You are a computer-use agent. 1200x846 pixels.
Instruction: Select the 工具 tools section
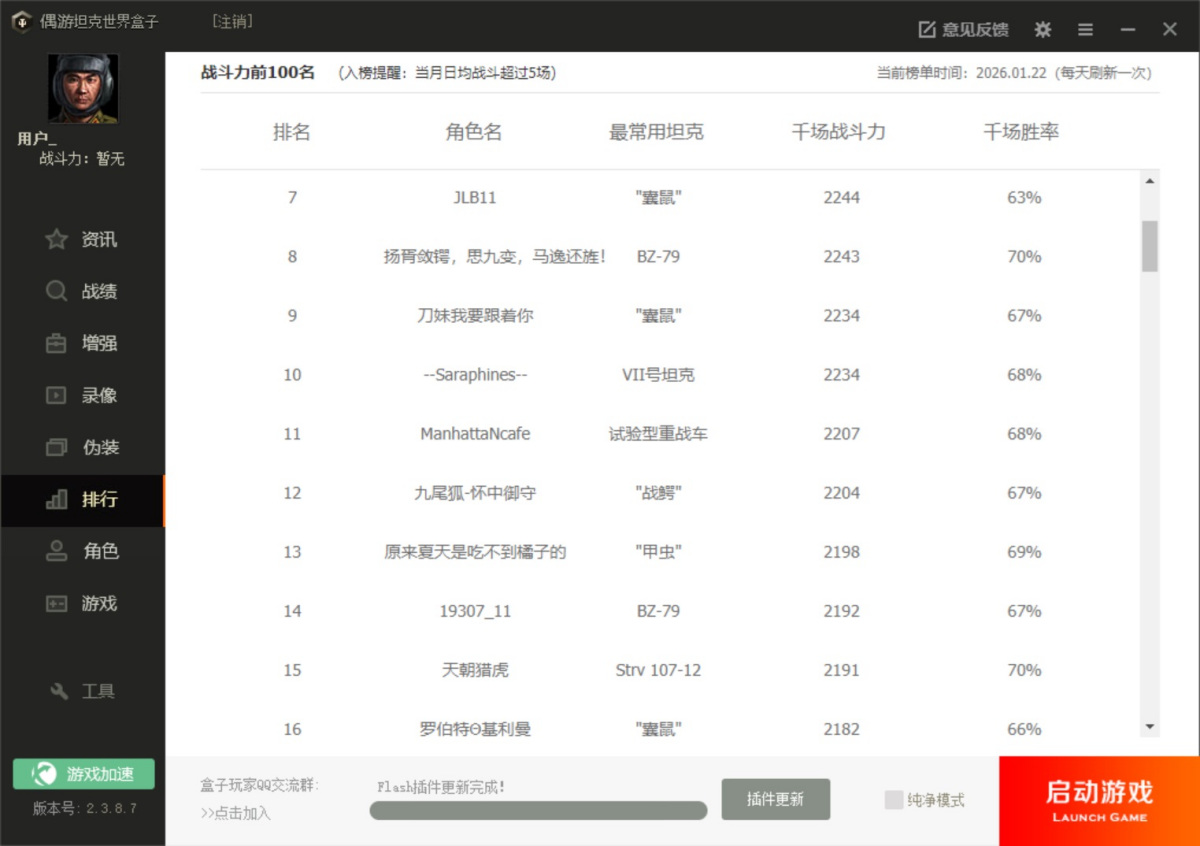click(x=84, y=690)
